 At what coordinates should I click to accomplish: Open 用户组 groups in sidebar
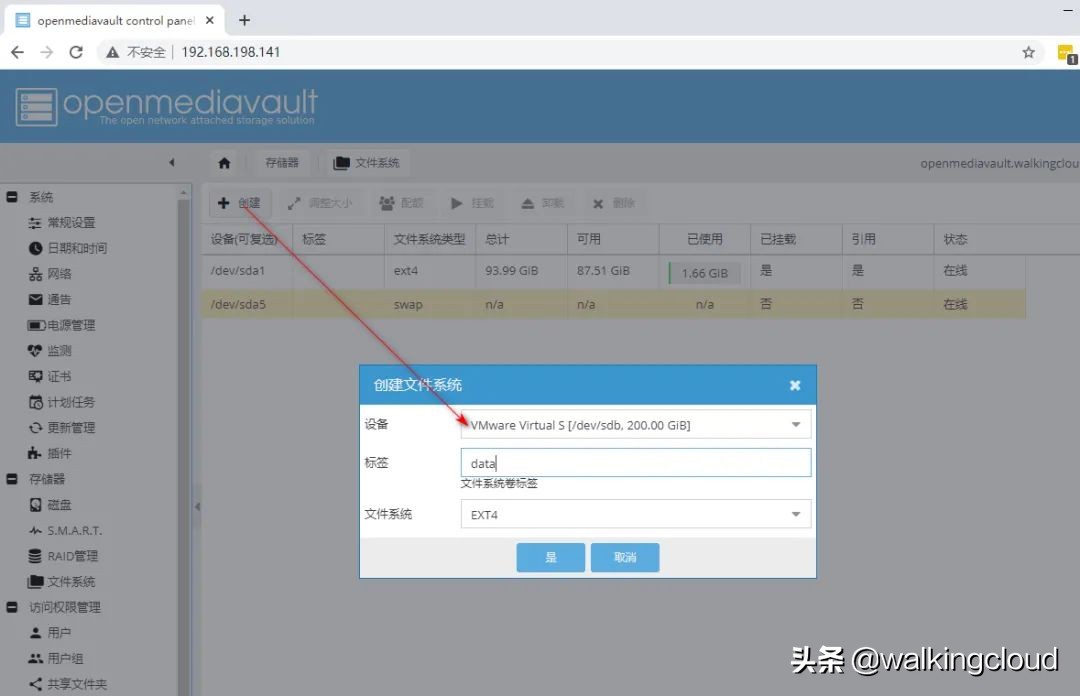click(x=56, y=659)
